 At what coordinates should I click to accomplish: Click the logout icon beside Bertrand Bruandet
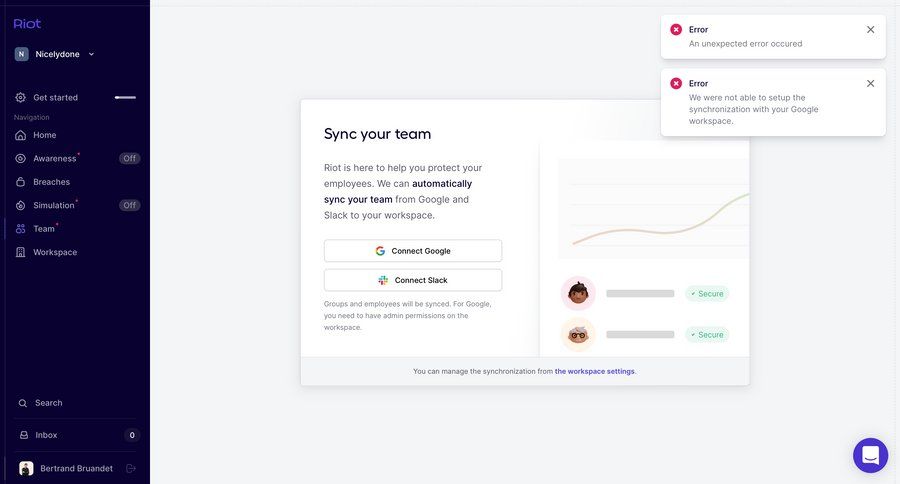pyautogui.click(x=131, y=468)
